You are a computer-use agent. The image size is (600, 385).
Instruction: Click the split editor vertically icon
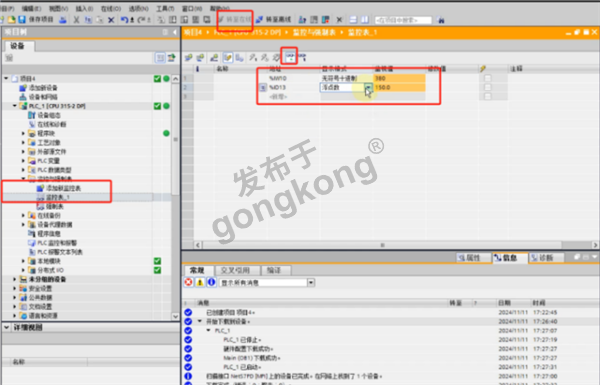tap(365, 20)
